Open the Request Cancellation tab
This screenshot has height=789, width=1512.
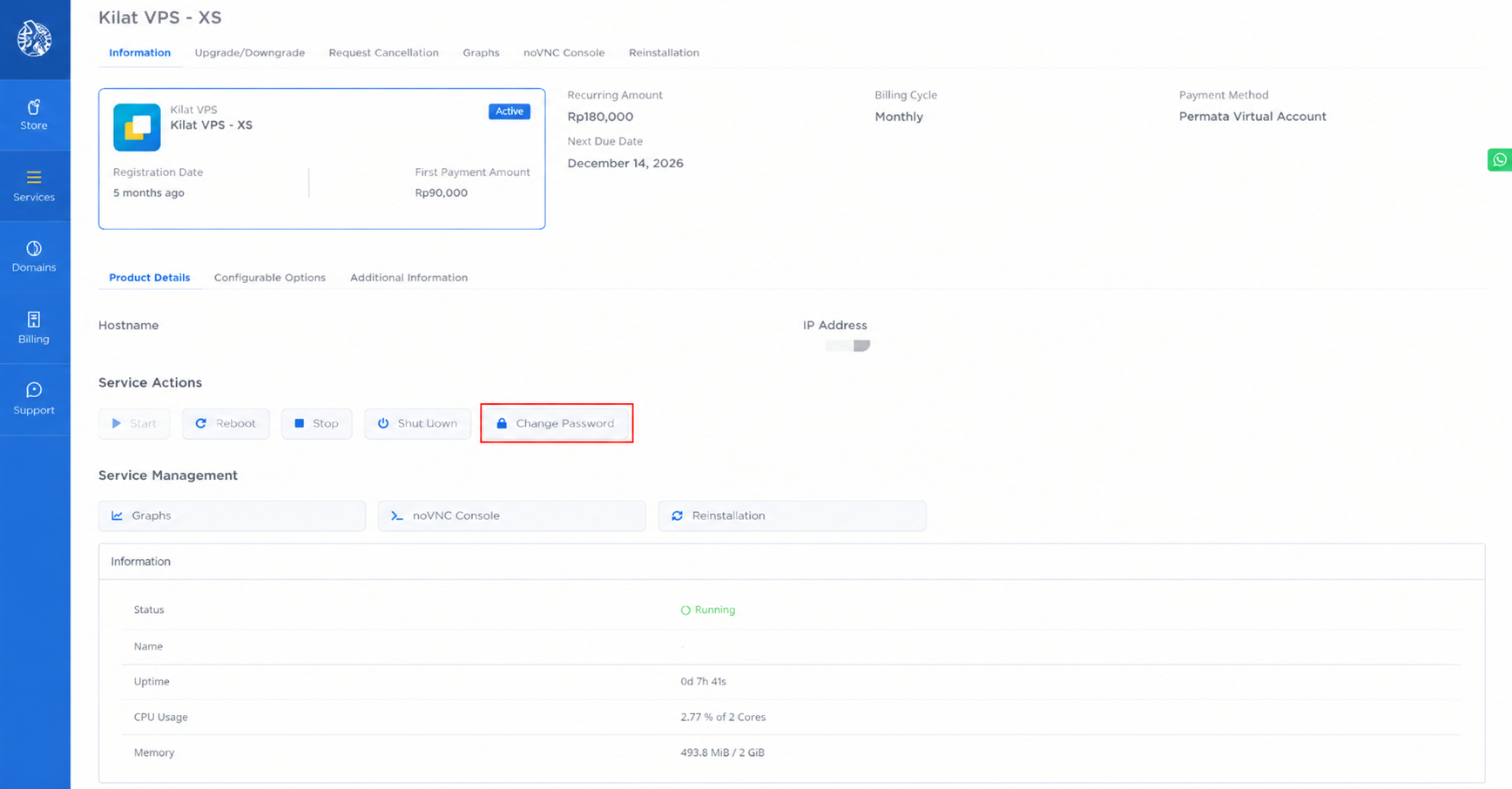(384, 52)
